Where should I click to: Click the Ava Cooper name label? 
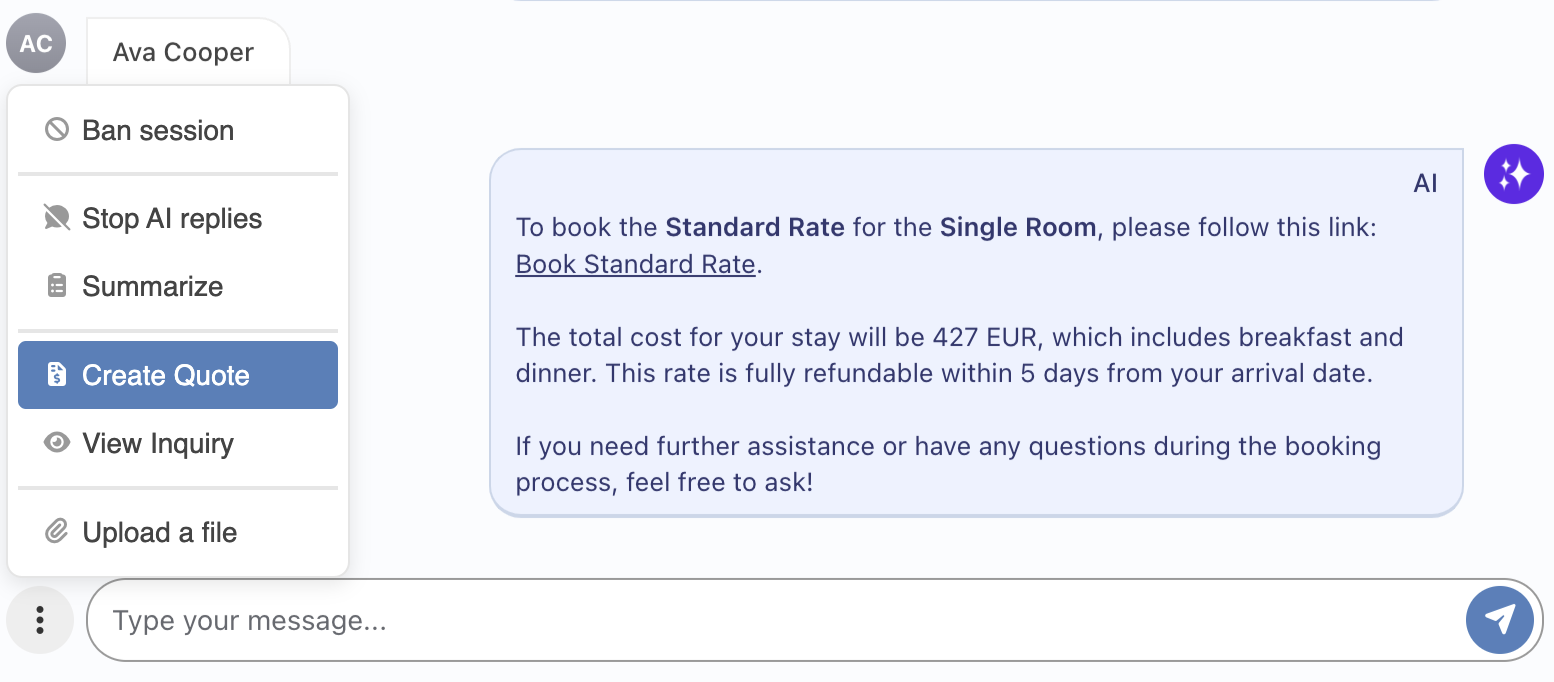click(x=184, y=53)
